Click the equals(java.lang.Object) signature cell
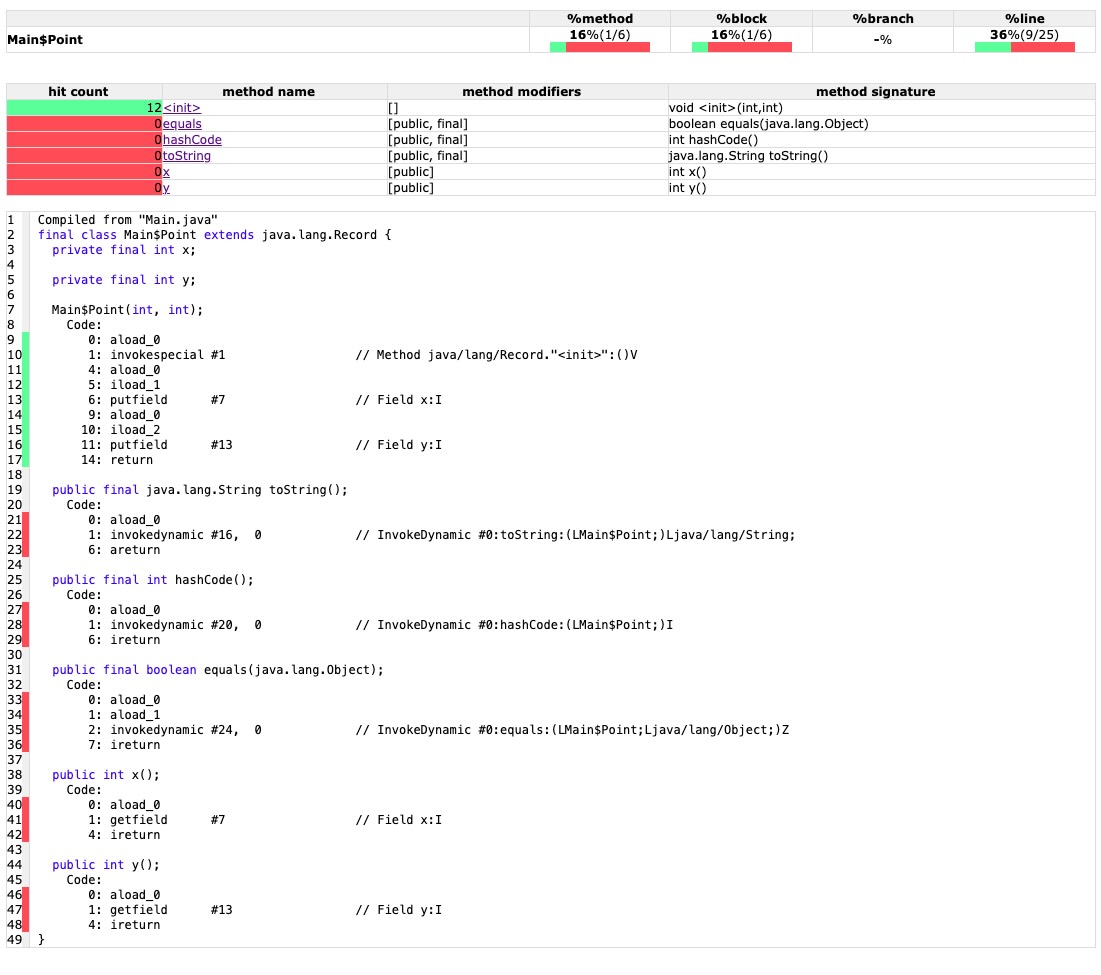Screen dimensions: 1101x975 pos(768,123)
